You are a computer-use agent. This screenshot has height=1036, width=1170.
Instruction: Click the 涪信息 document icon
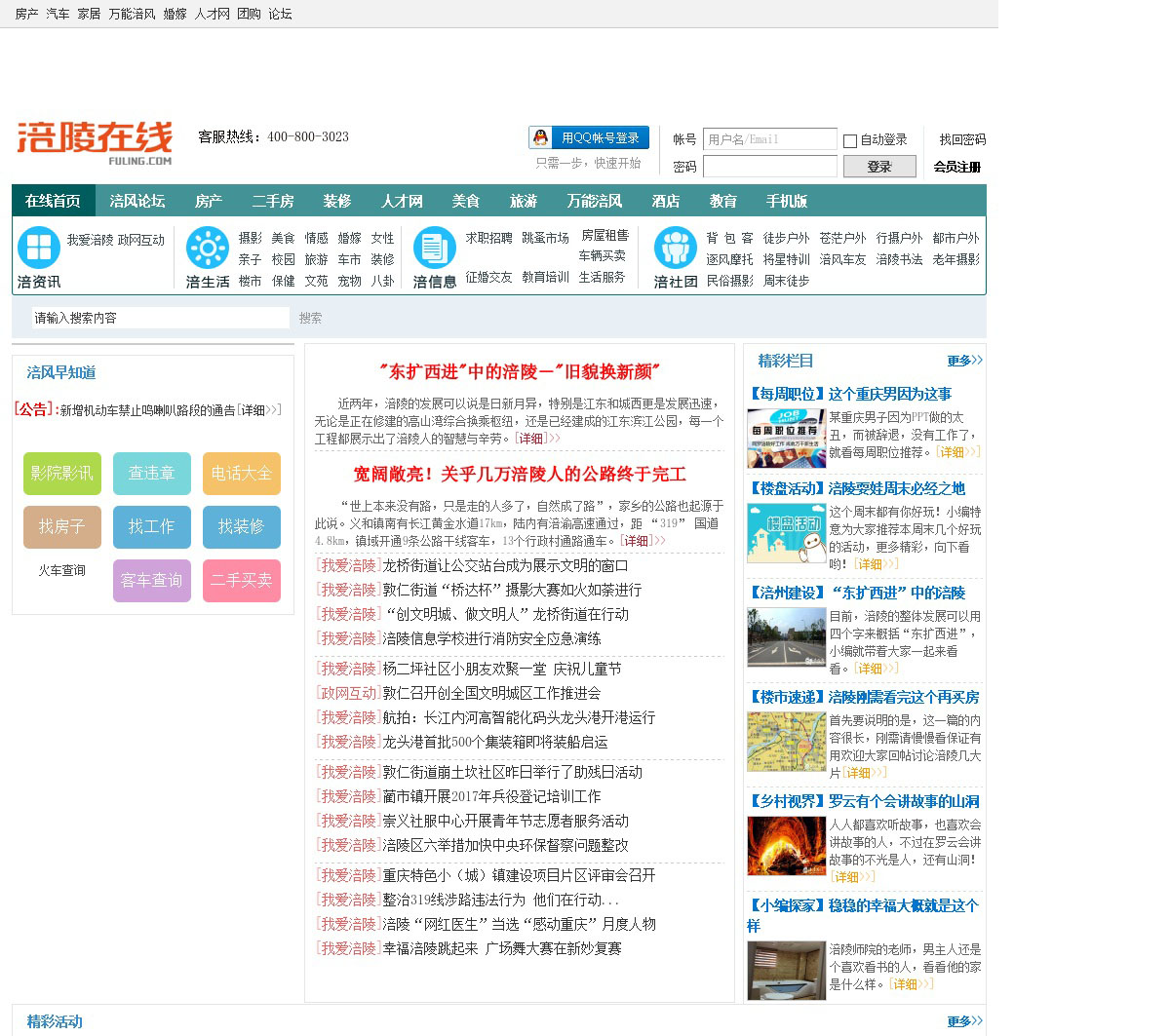pos(434,248)
